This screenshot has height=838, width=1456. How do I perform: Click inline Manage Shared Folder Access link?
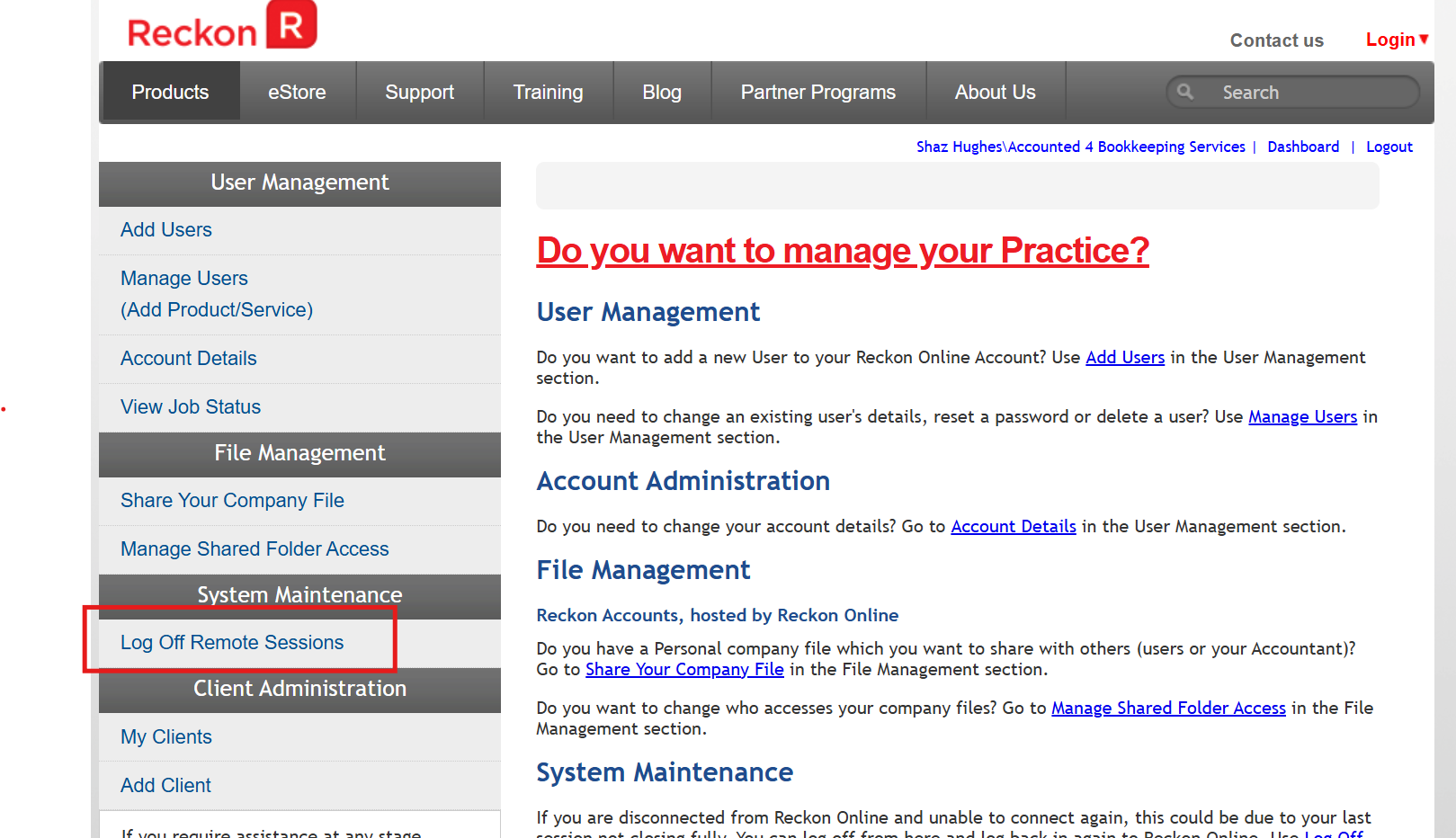click(1168, 708)
